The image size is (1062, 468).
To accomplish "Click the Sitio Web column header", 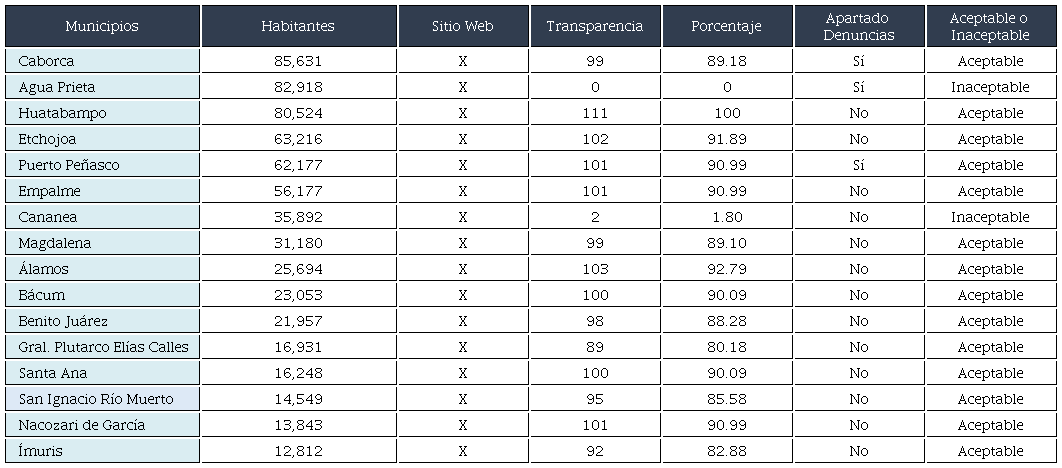I will [x=463, y=26].
